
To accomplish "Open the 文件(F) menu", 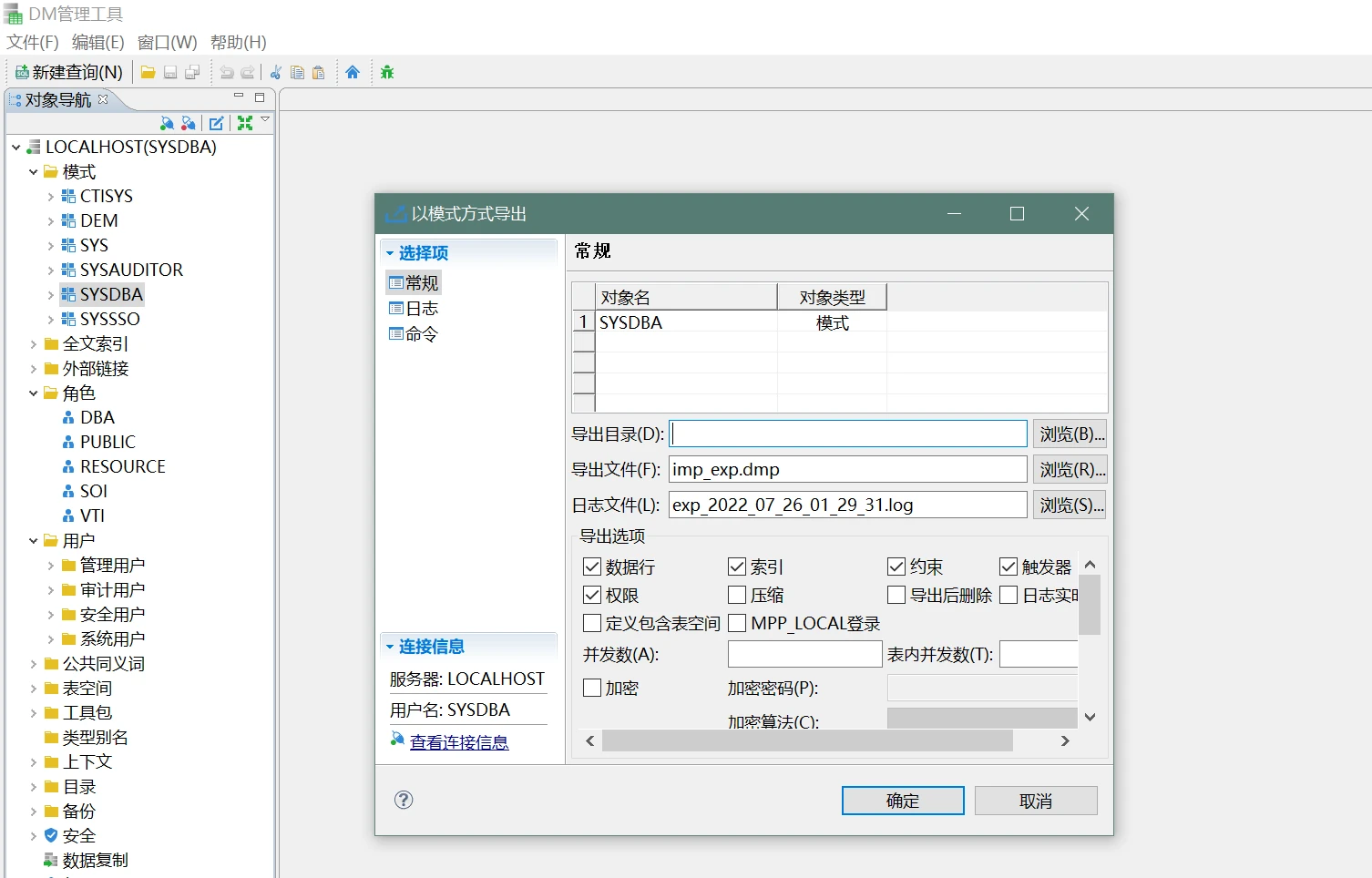I will click(x=33, y=43).
